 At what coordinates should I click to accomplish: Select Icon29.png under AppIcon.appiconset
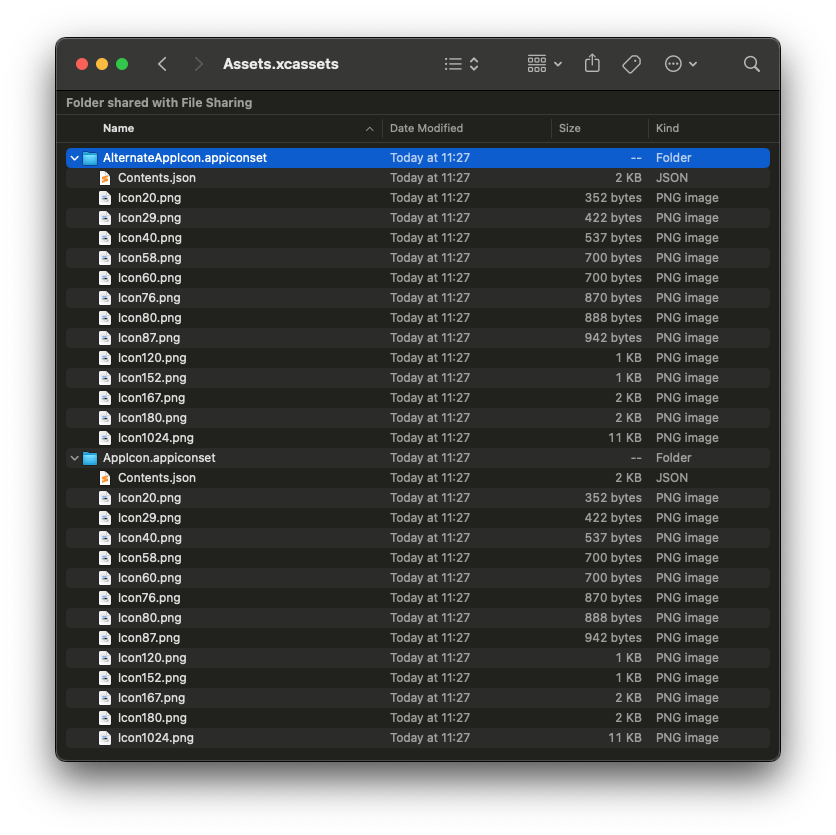click(x=418, y=518)
